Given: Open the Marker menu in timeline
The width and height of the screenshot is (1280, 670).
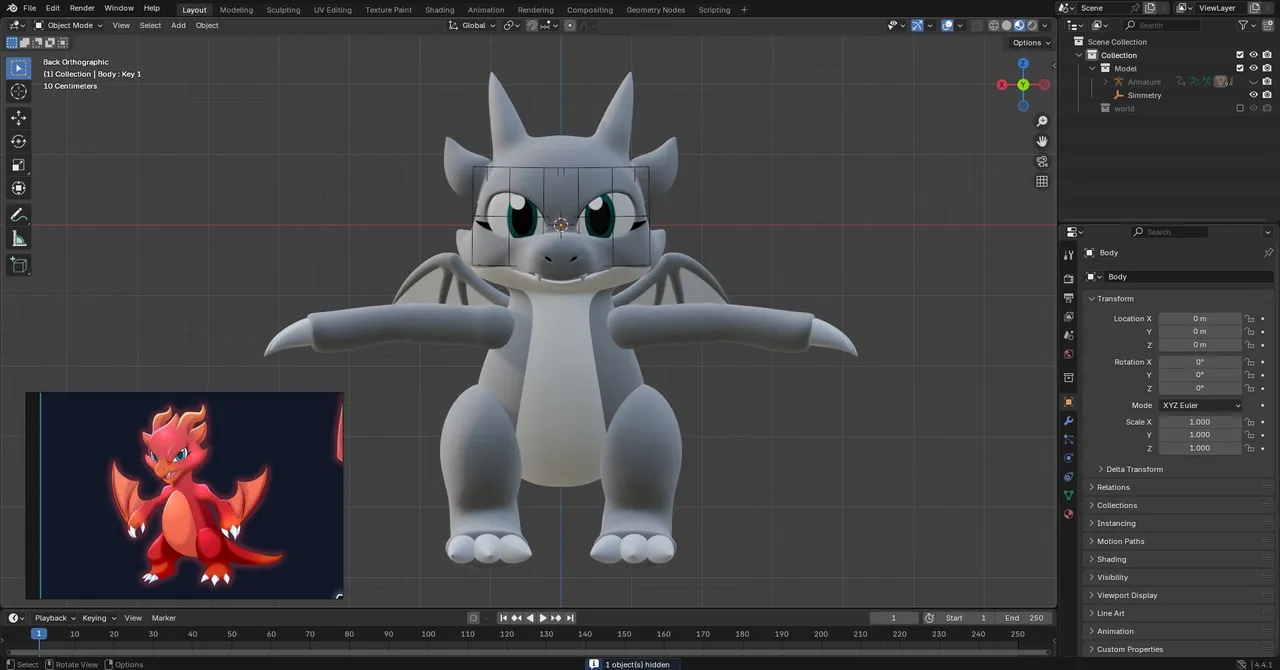Looking at the screenshot, I should tap(164, 618).
